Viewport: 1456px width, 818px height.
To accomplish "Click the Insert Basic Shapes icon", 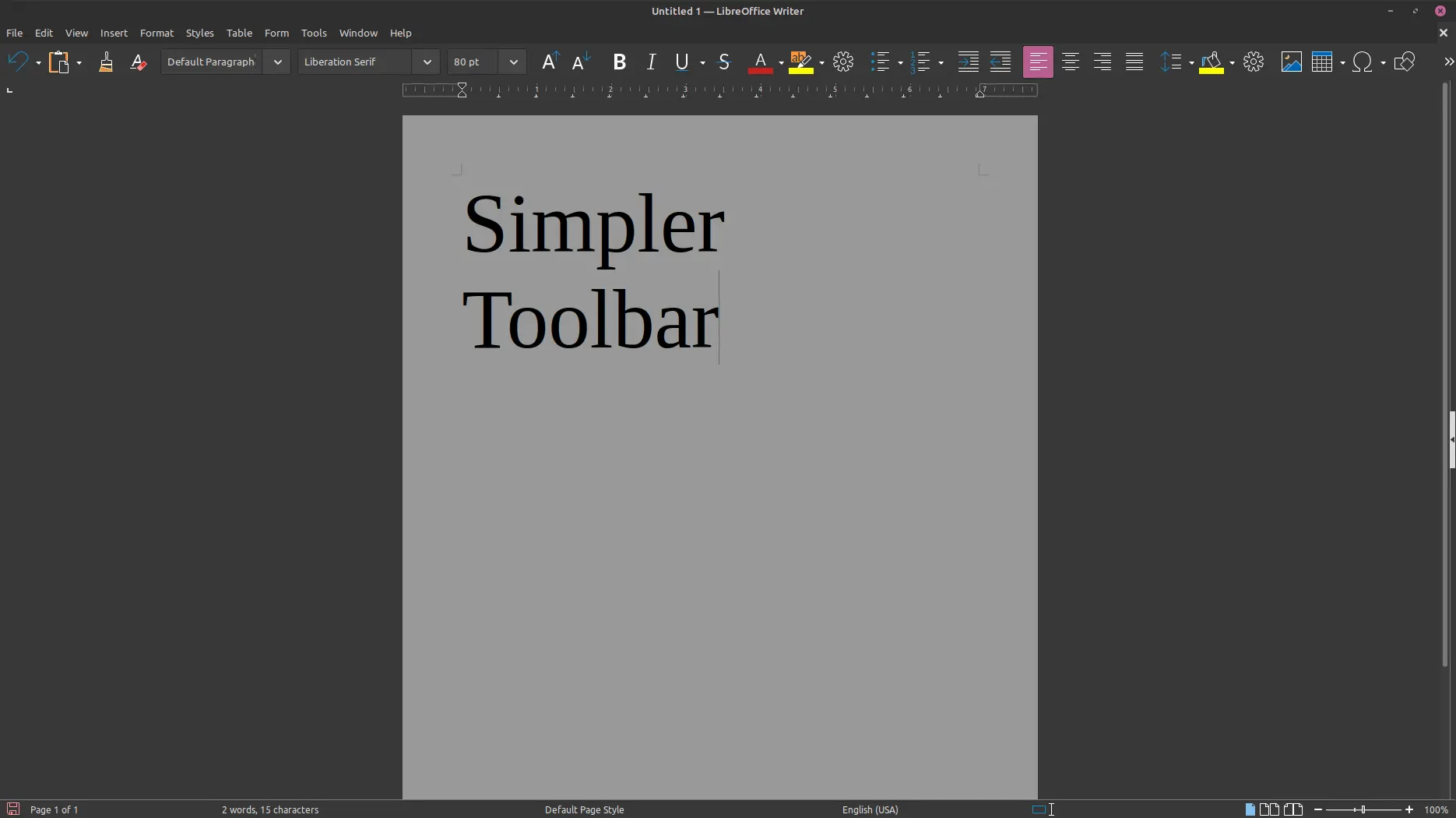I will pos(1404,62).
